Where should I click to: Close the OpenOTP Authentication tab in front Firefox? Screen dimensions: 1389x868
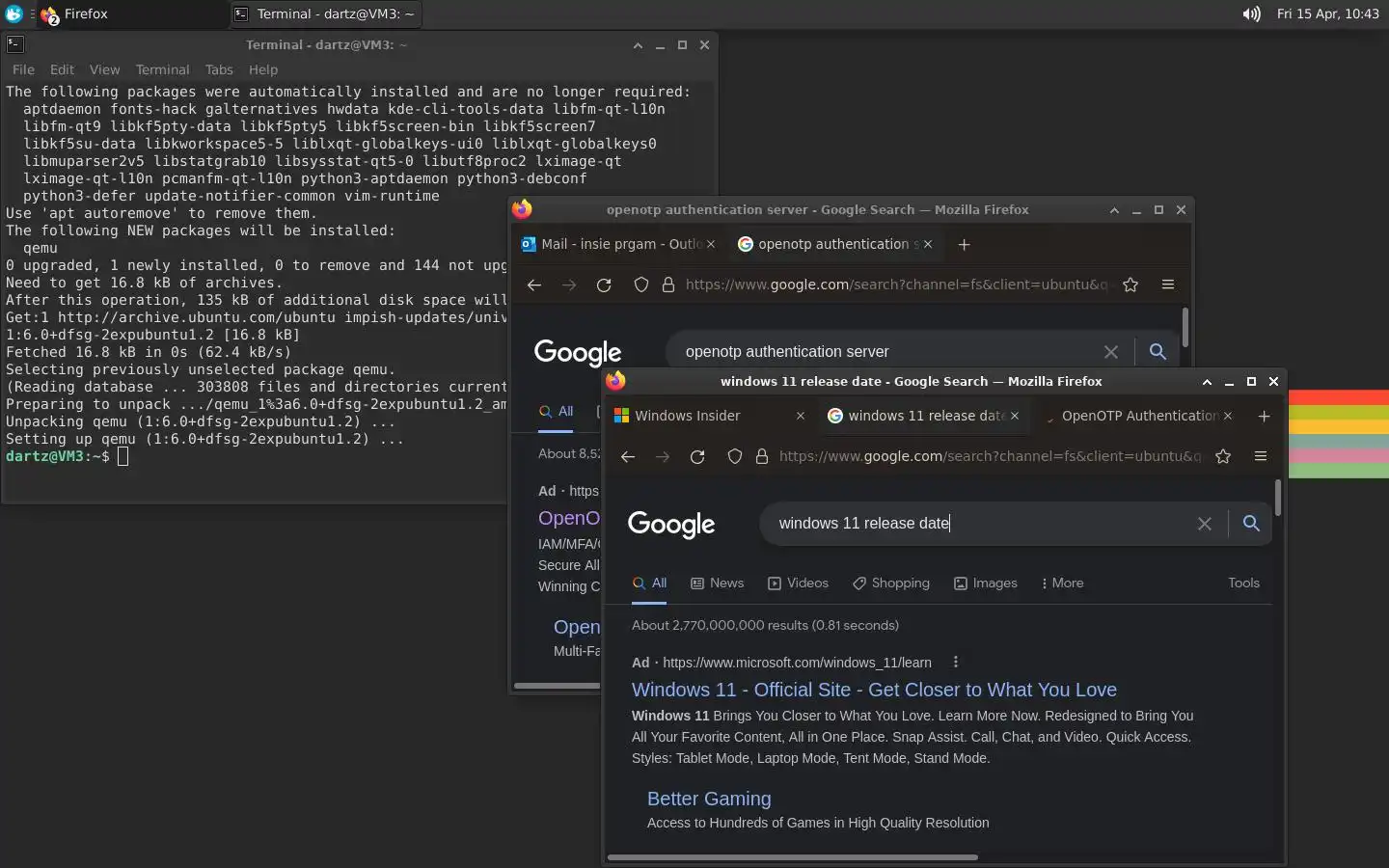coord(1228,416)
